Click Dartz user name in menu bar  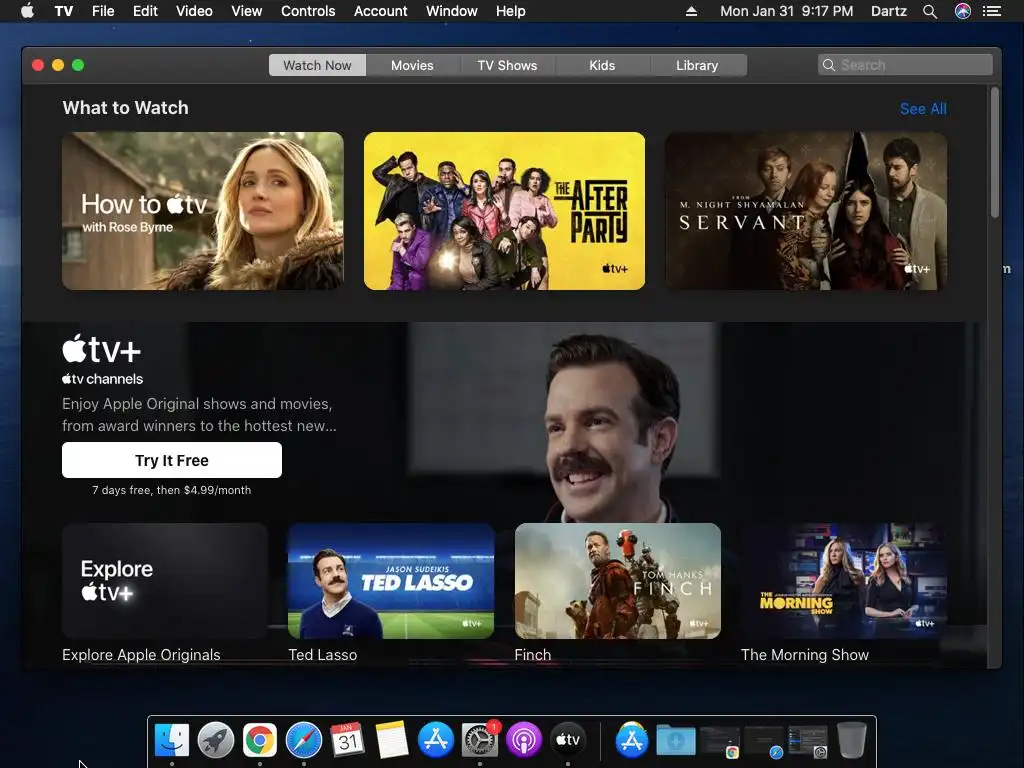click(888, 11)
